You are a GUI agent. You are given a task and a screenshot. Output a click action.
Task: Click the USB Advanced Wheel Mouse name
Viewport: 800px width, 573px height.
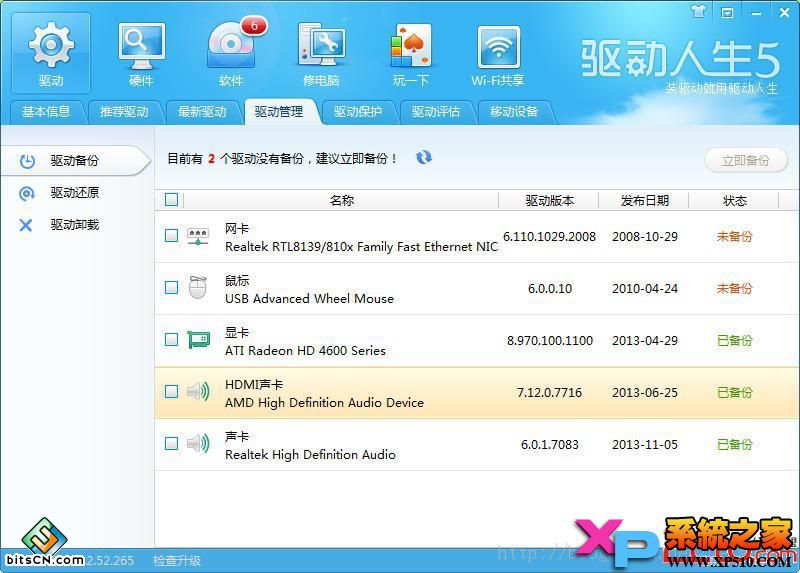[x=309, y=298]
